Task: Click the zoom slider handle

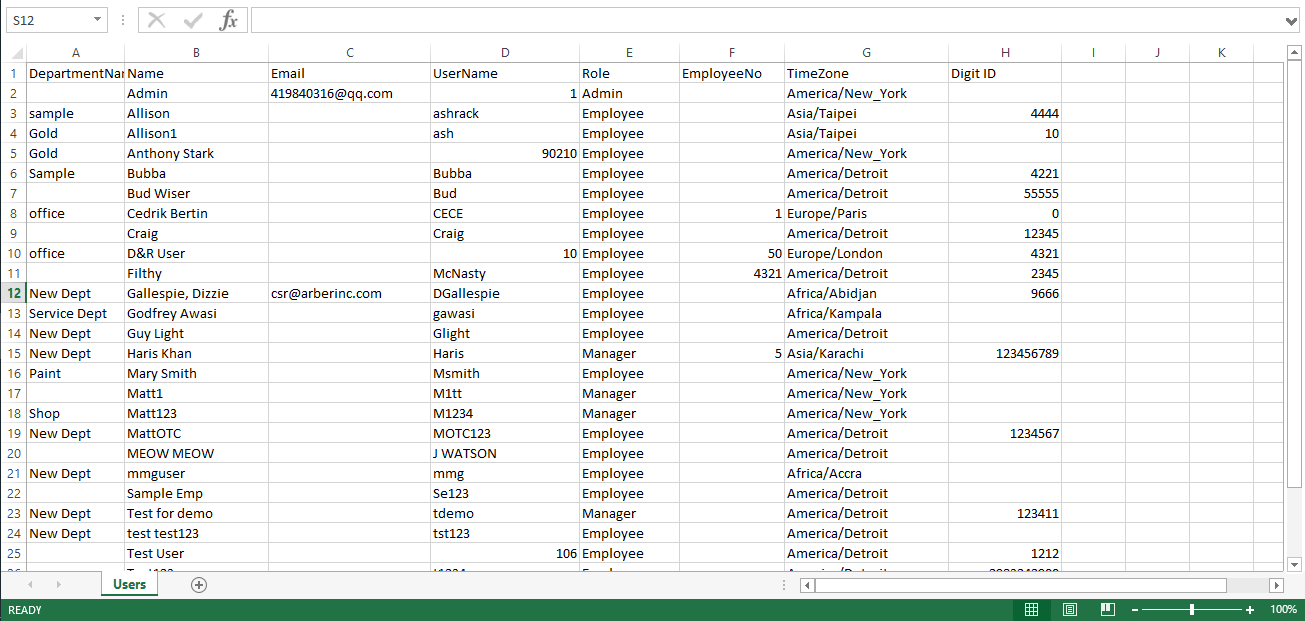Action: [1192, 610]
